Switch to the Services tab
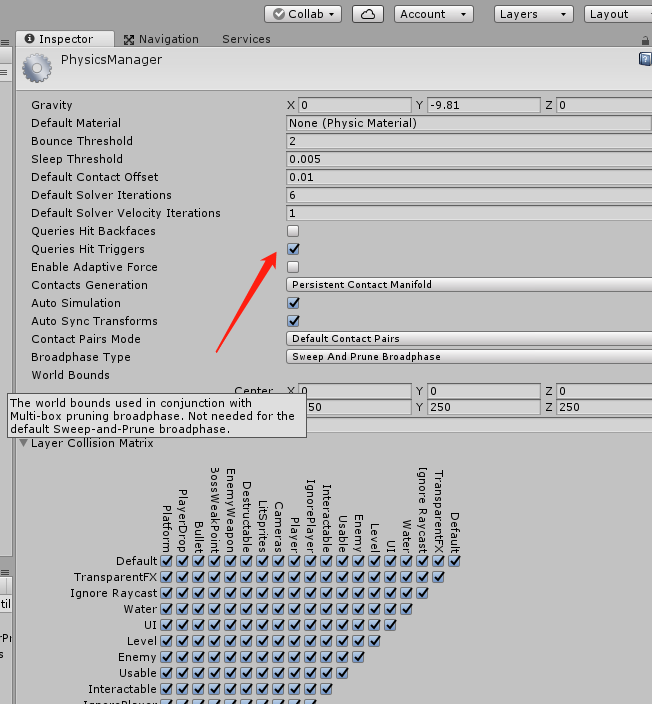 click(246, 39)
